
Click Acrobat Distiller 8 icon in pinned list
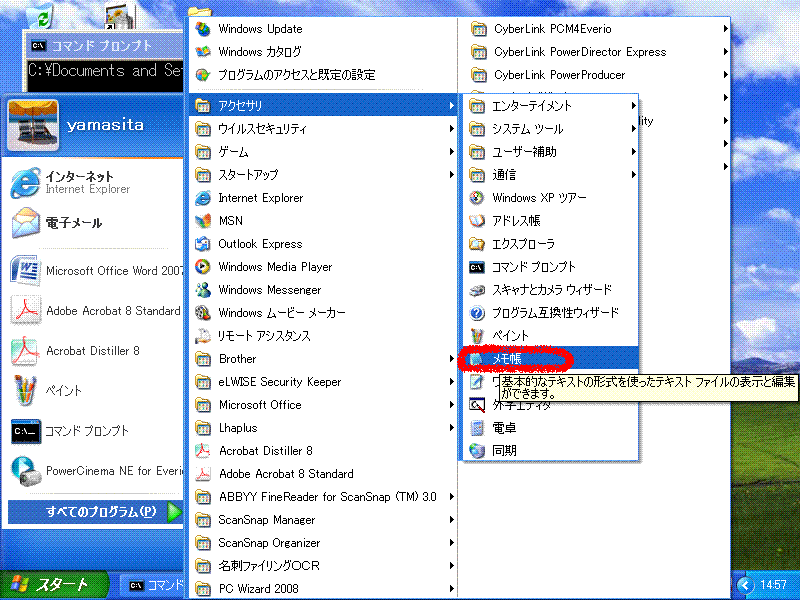point(25,351)
